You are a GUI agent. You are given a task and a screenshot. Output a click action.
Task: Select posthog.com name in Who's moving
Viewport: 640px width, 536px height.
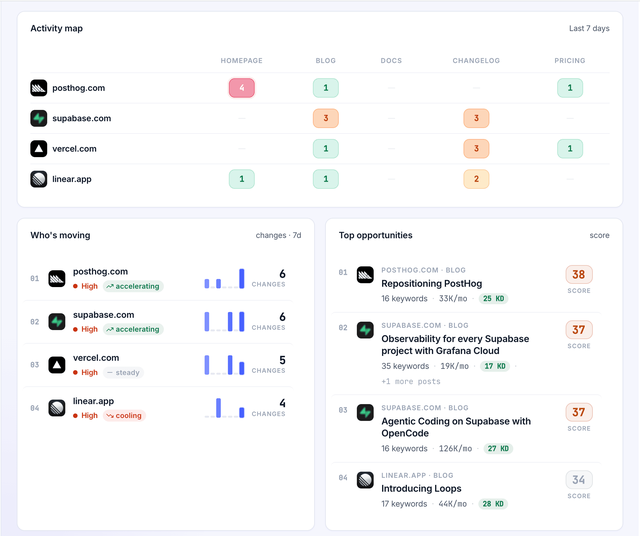(x=100, y=271)
